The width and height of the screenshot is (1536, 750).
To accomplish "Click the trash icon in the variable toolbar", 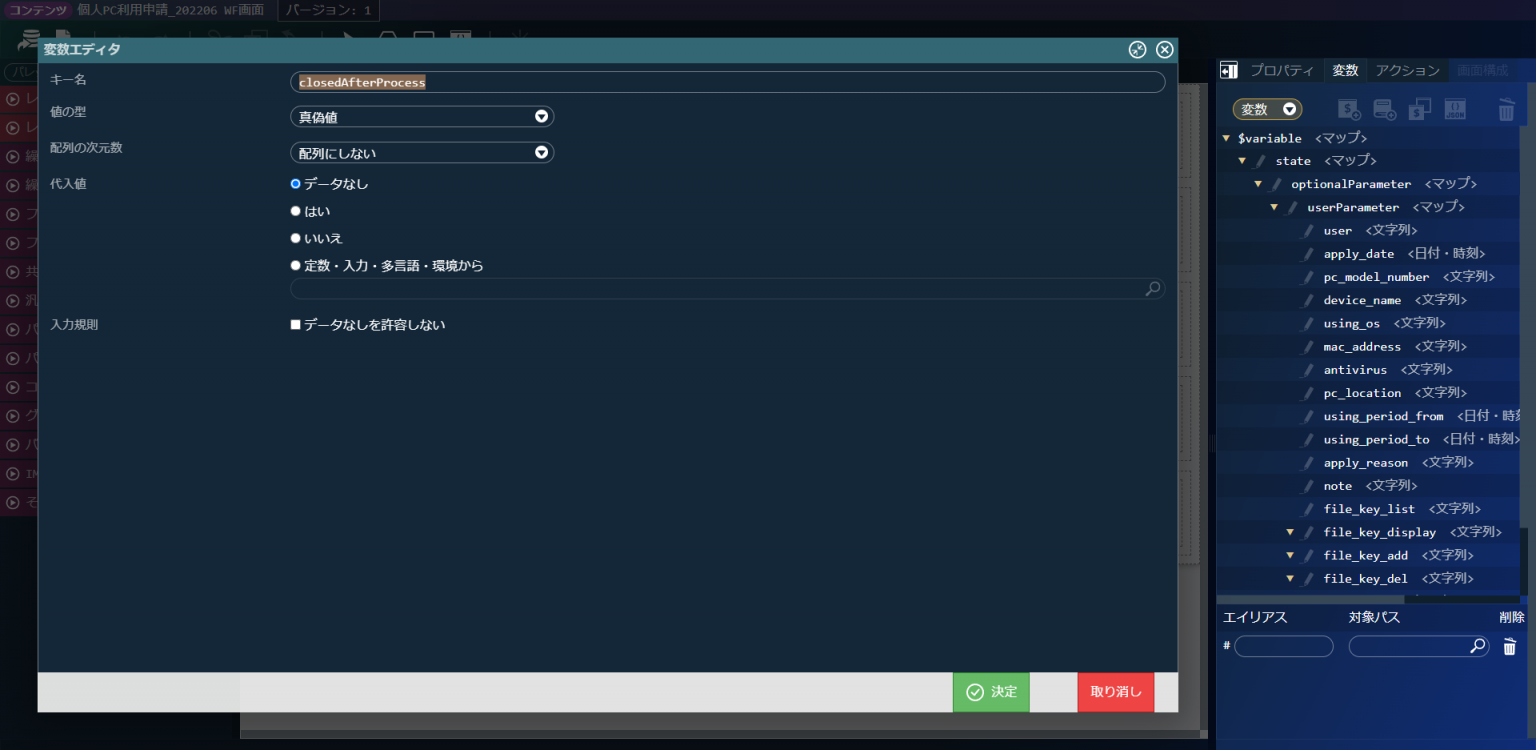I will [1506, 110].
